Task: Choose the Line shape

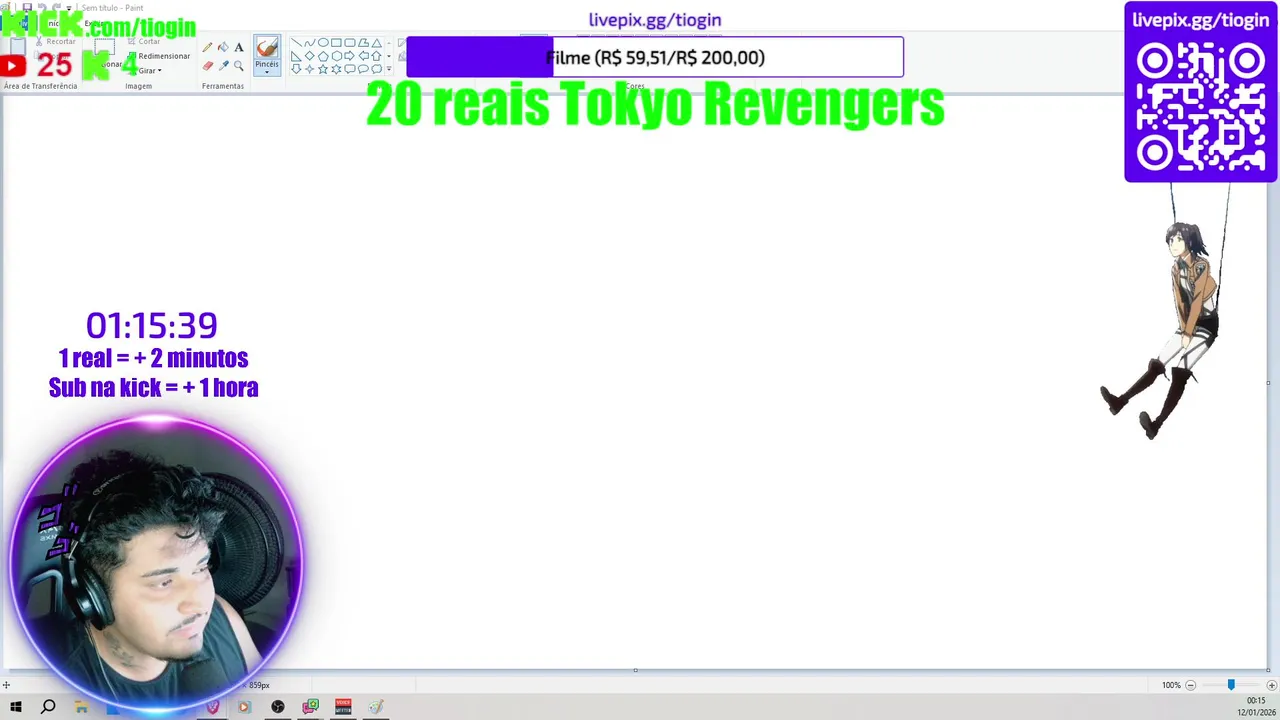Action: click(296, 42)
